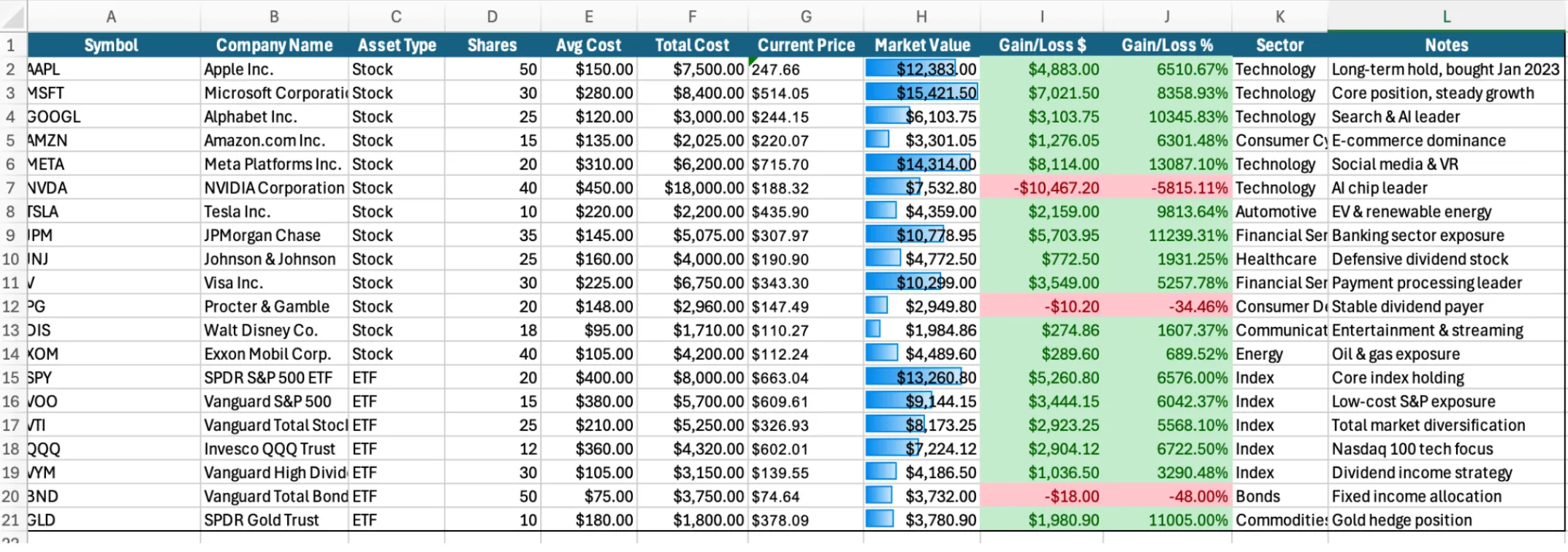Click total cost $18,000.00 cell
The height and width of the screenshot is (552, 1568).
tap(692, 188)
